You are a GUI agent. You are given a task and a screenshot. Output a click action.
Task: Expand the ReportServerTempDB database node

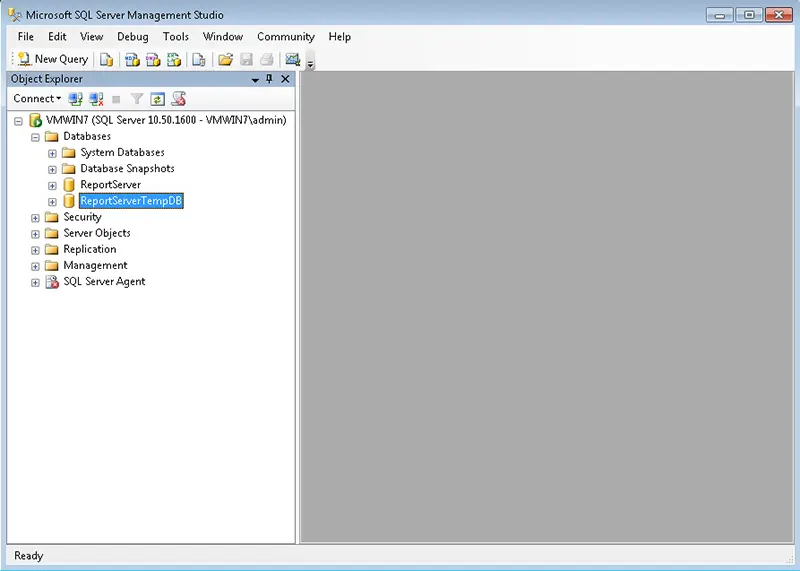click(x=52, y=202)
